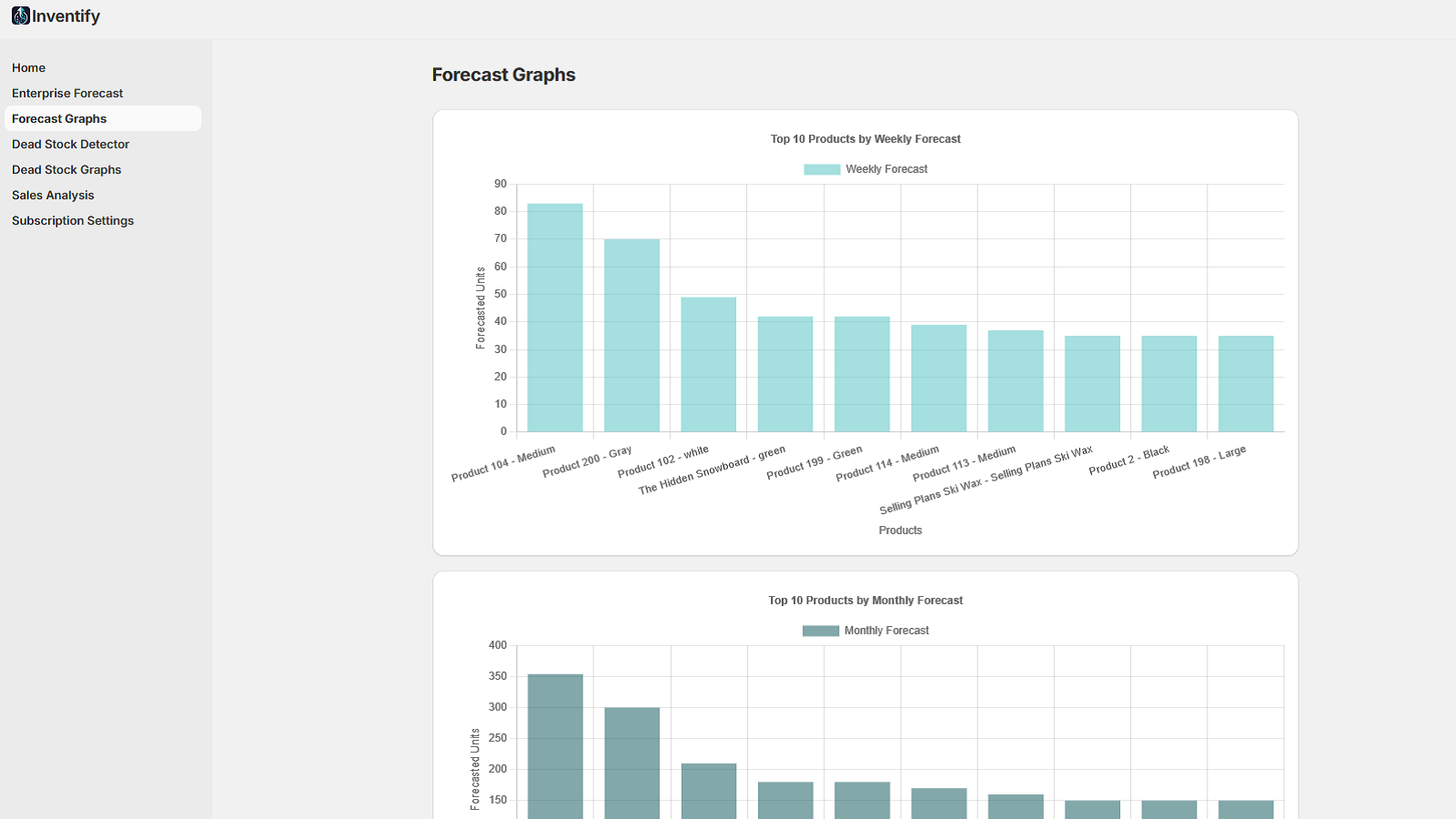
Task: Open Subscription Settings
Action: pyautogui.click(x=73, y=220)
